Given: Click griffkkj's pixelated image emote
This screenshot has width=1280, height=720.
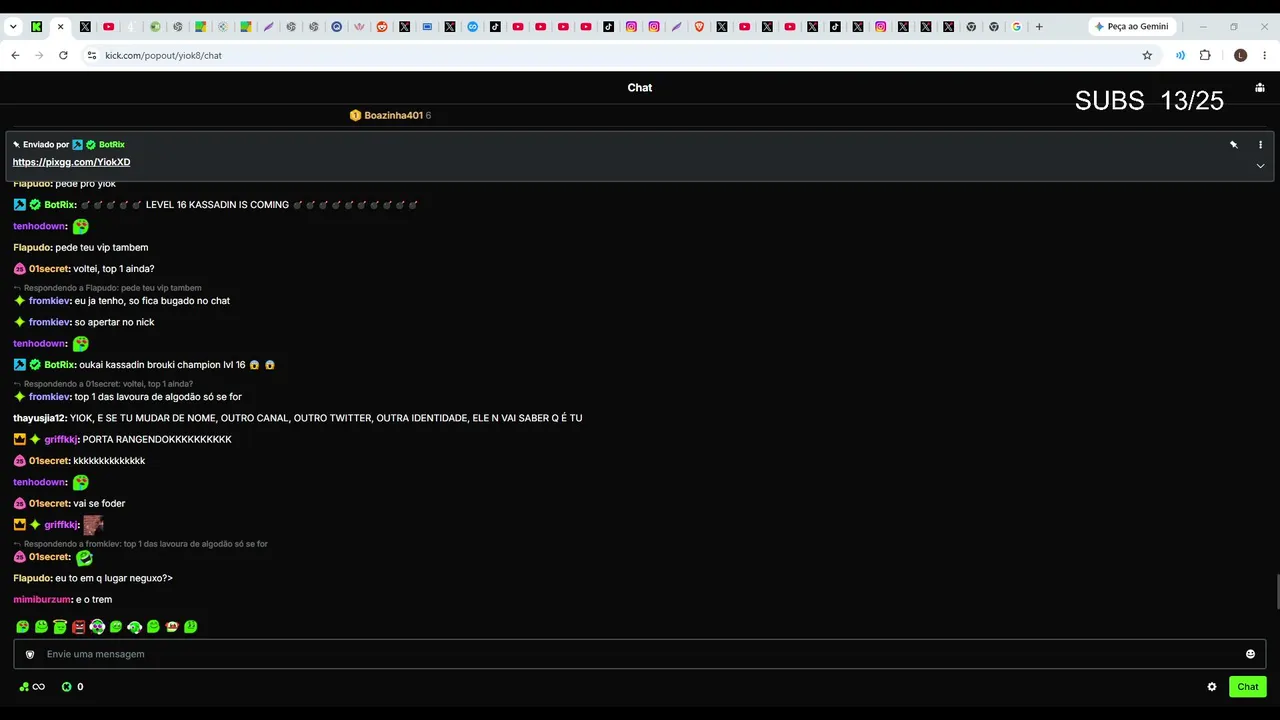Looking at the screenshot, I should tap(93, 525).
